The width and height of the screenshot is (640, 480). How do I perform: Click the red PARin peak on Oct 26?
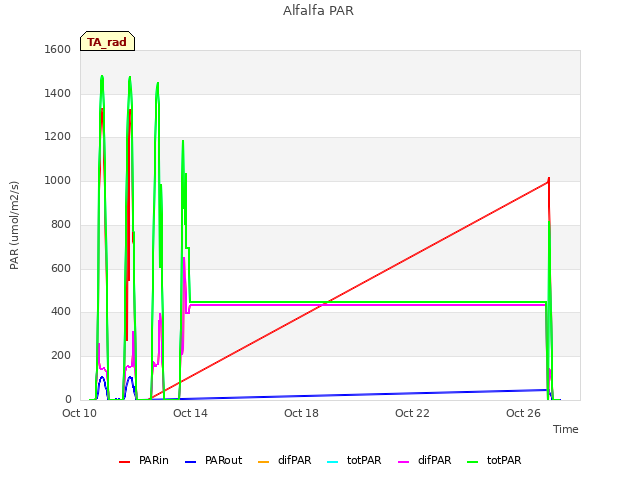[549, 178]
